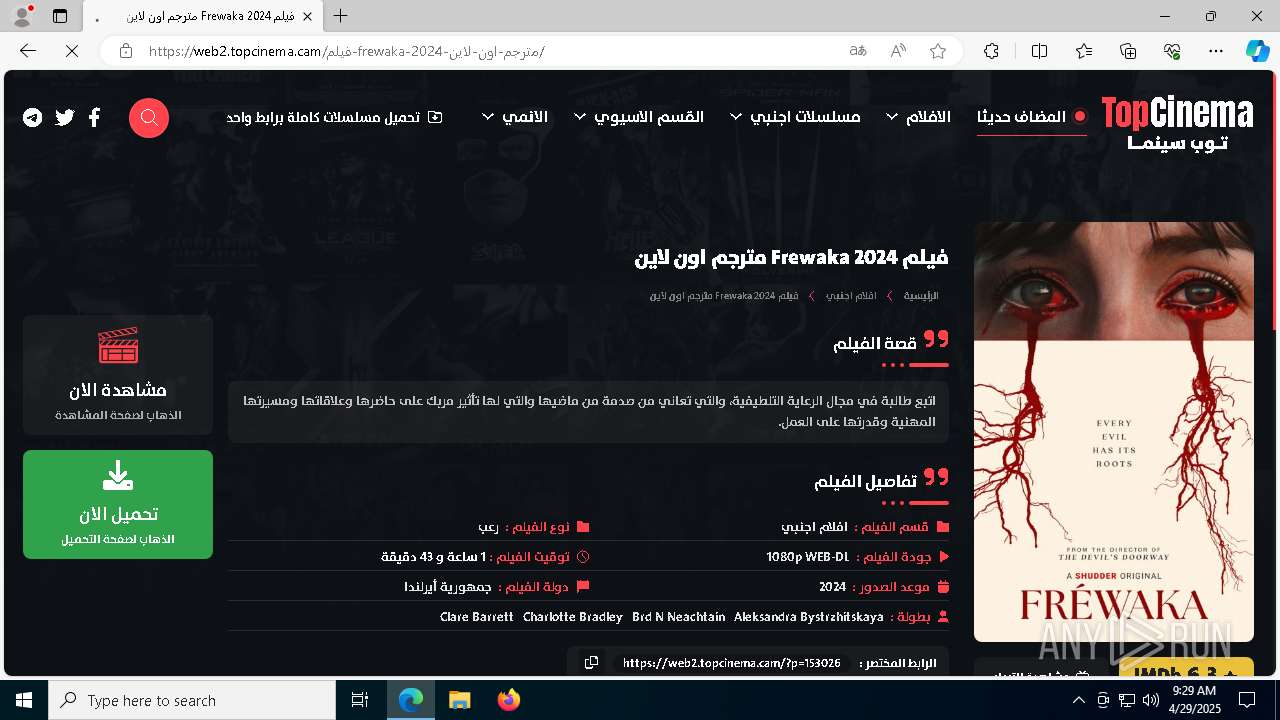View site information lock icon
Viewport: 1280px width, 720px height.
click(125, 51)
